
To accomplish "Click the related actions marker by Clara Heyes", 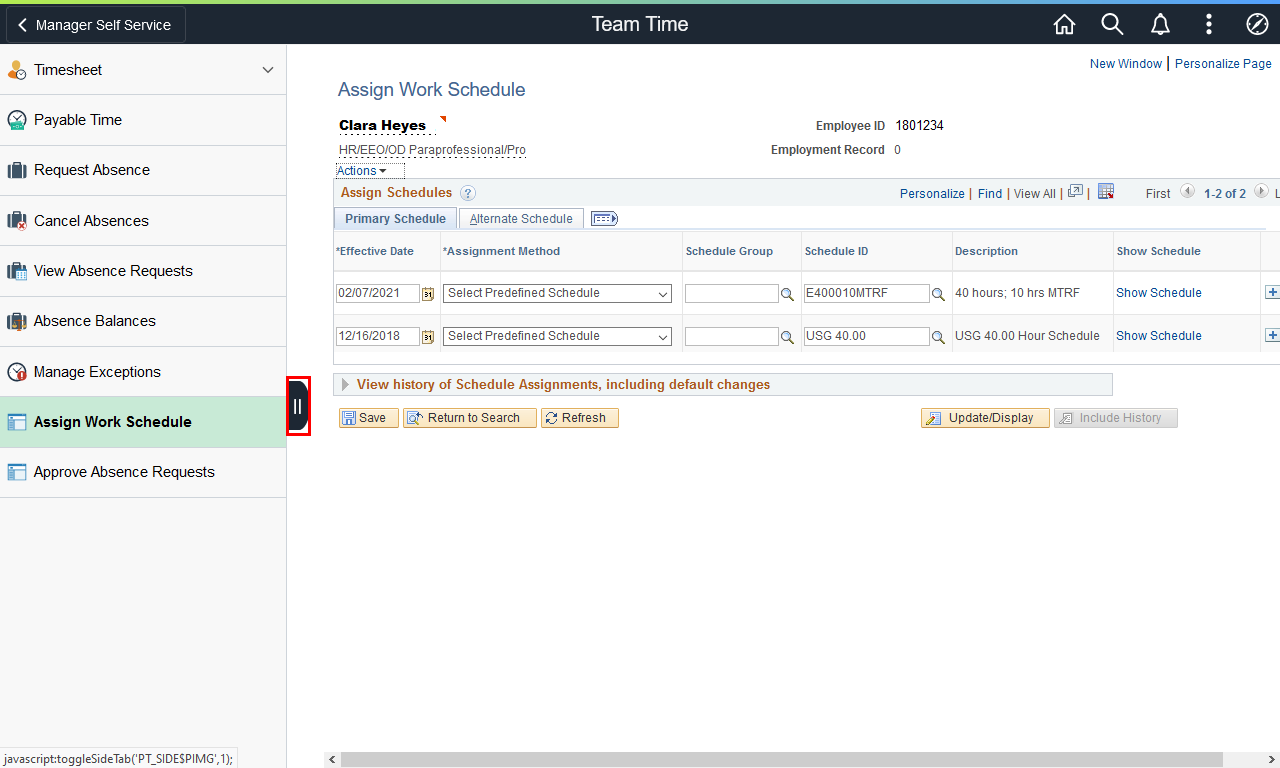I will coord(442,119).
